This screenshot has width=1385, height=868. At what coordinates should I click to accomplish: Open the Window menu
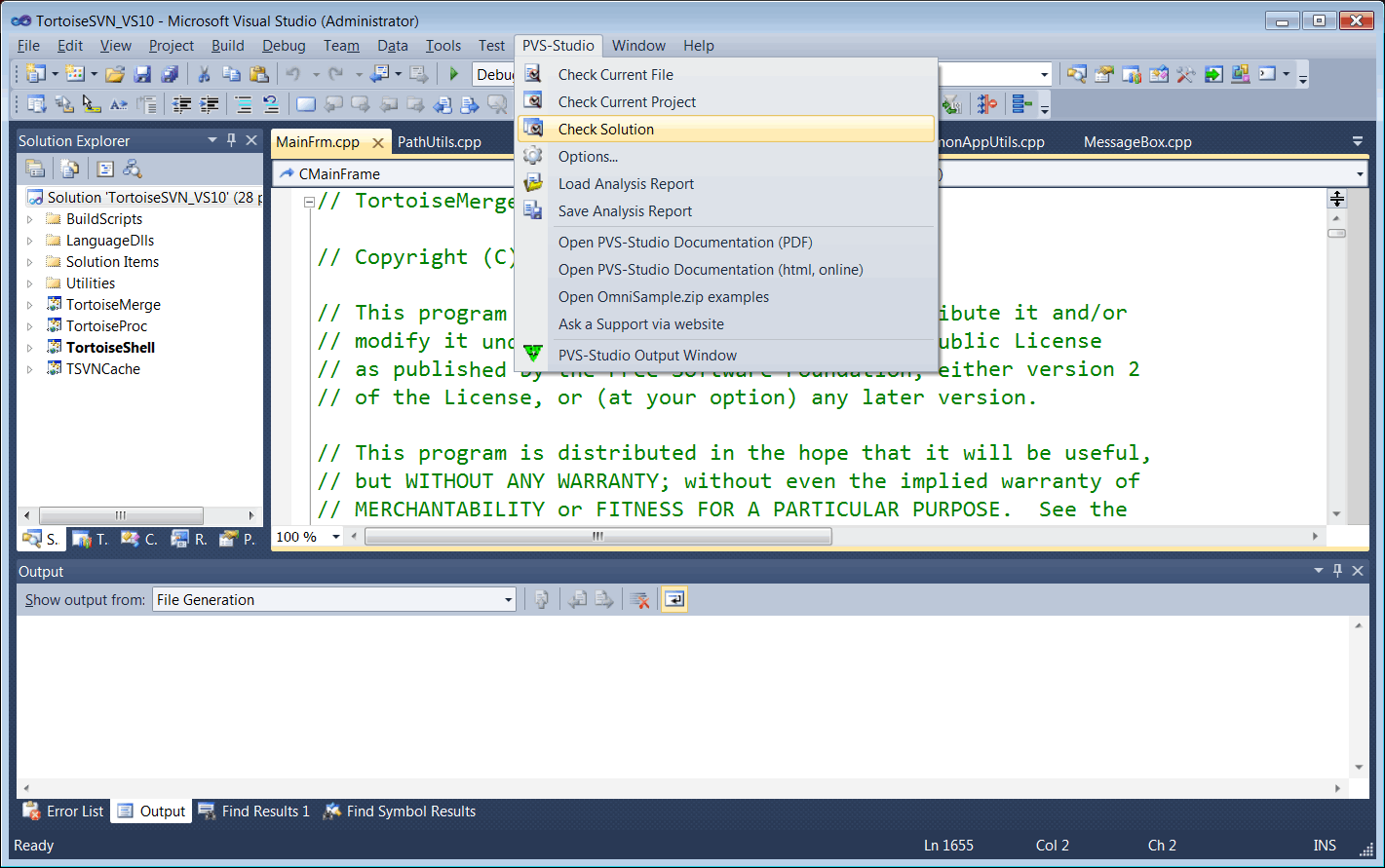point(638,46)
